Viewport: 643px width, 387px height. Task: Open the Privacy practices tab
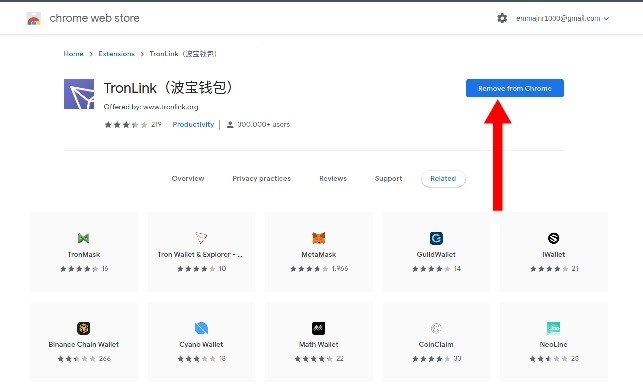pyautogui.click(x=261, y=179)
